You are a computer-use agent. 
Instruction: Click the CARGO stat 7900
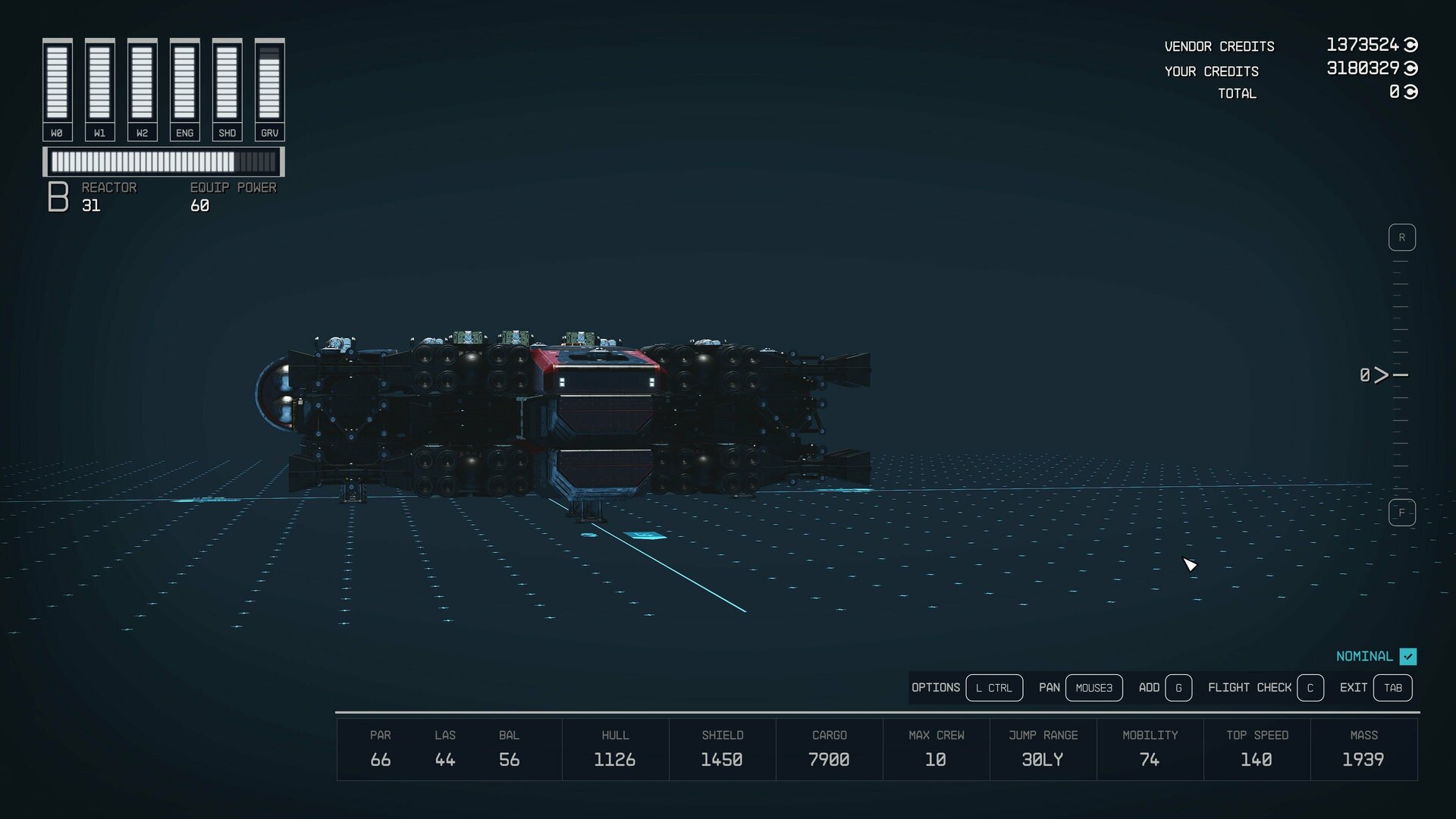click(829, 749)
